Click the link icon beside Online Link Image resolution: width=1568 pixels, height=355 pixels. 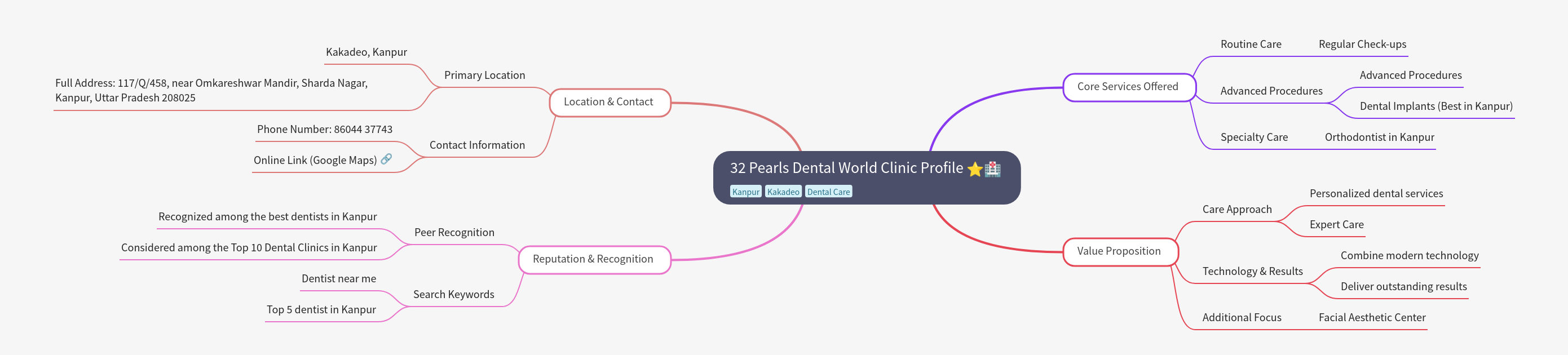coord(386,159)
